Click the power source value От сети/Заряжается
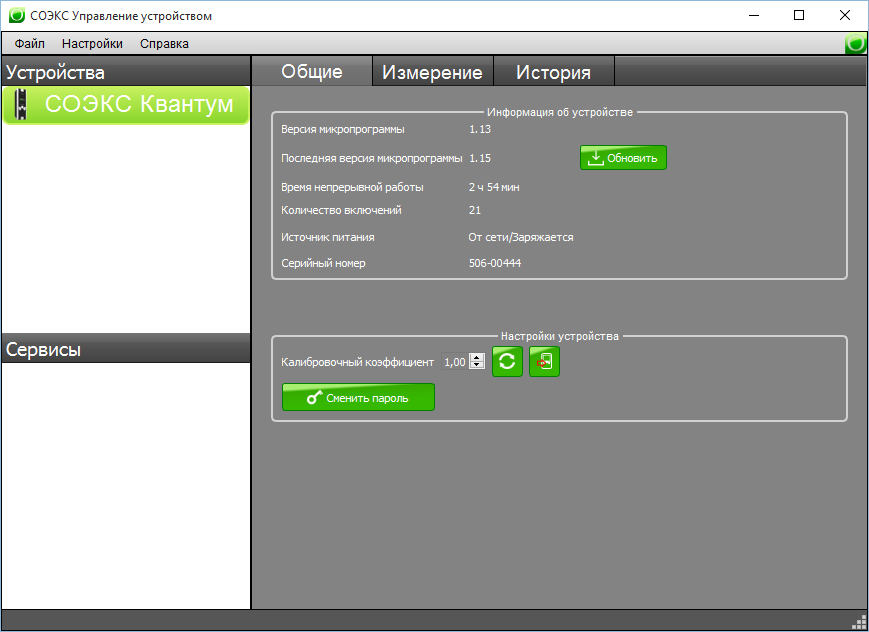 pos(521,237)
